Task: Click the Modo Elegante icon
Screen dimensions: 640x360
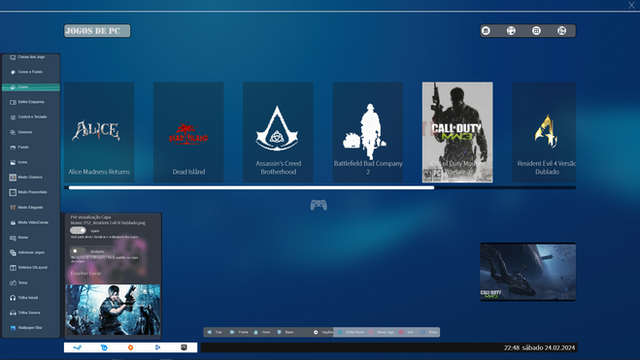Action: (13, 207)
